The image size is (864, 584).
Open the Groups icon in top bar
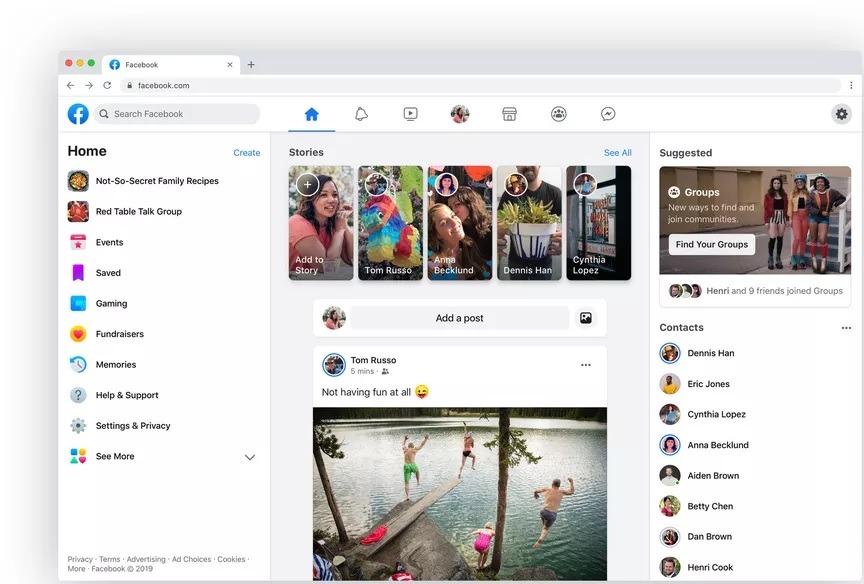tap(559, 114)
